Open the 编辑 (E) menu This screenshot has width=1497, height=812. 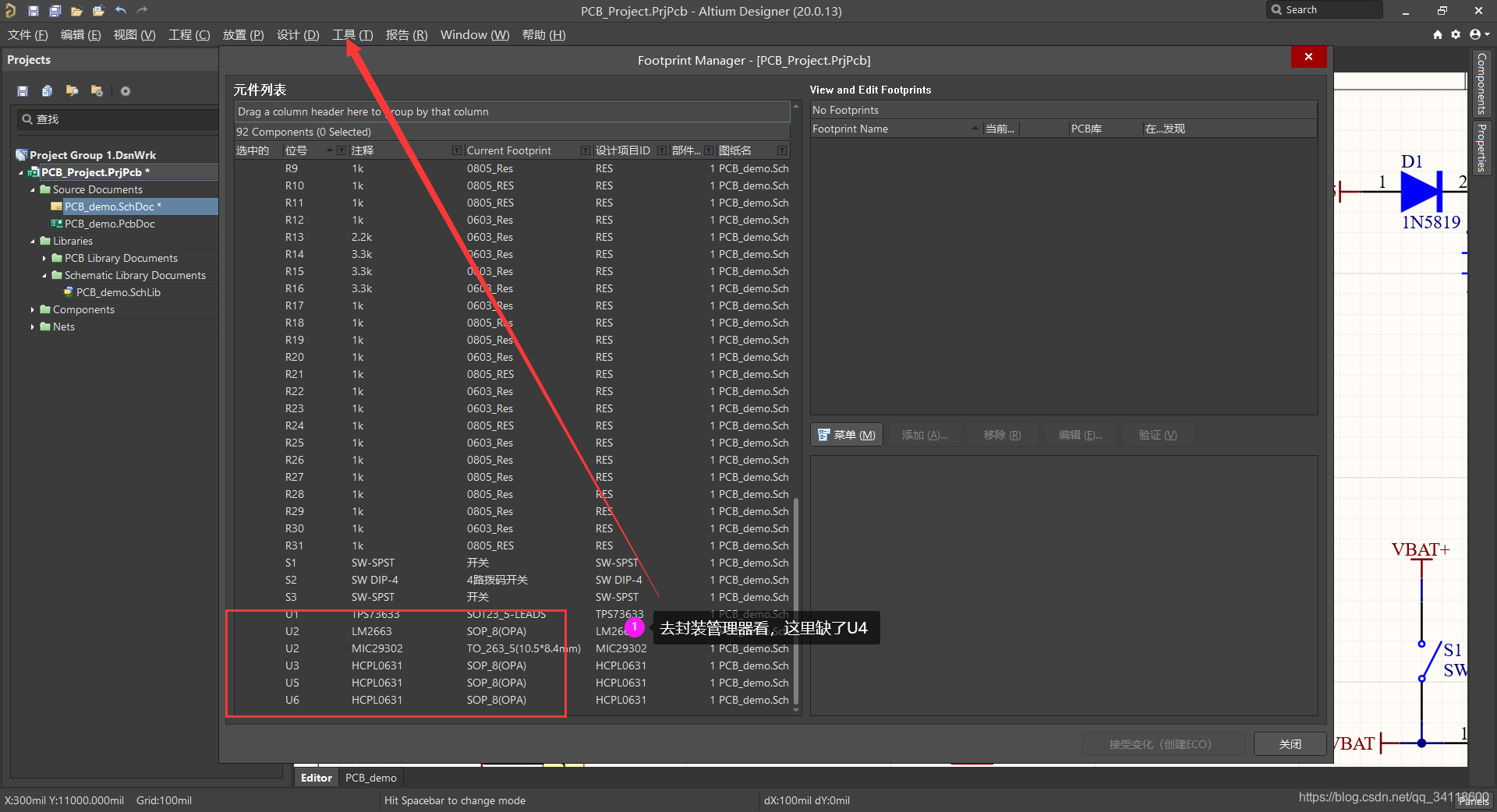pyautogui.click(x=81, y=34)
